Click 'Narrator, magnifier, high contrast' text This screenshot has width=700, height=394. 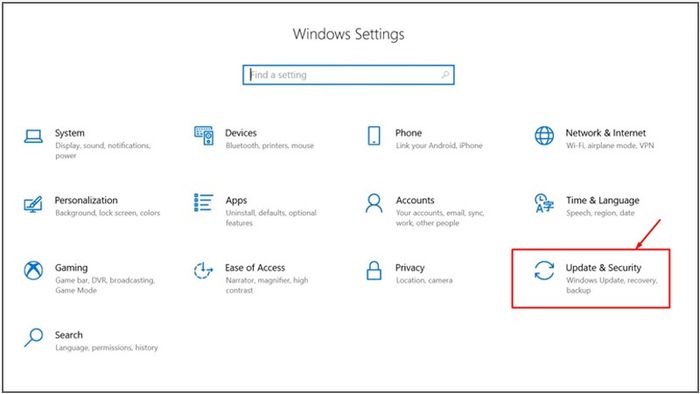[267, 285]
